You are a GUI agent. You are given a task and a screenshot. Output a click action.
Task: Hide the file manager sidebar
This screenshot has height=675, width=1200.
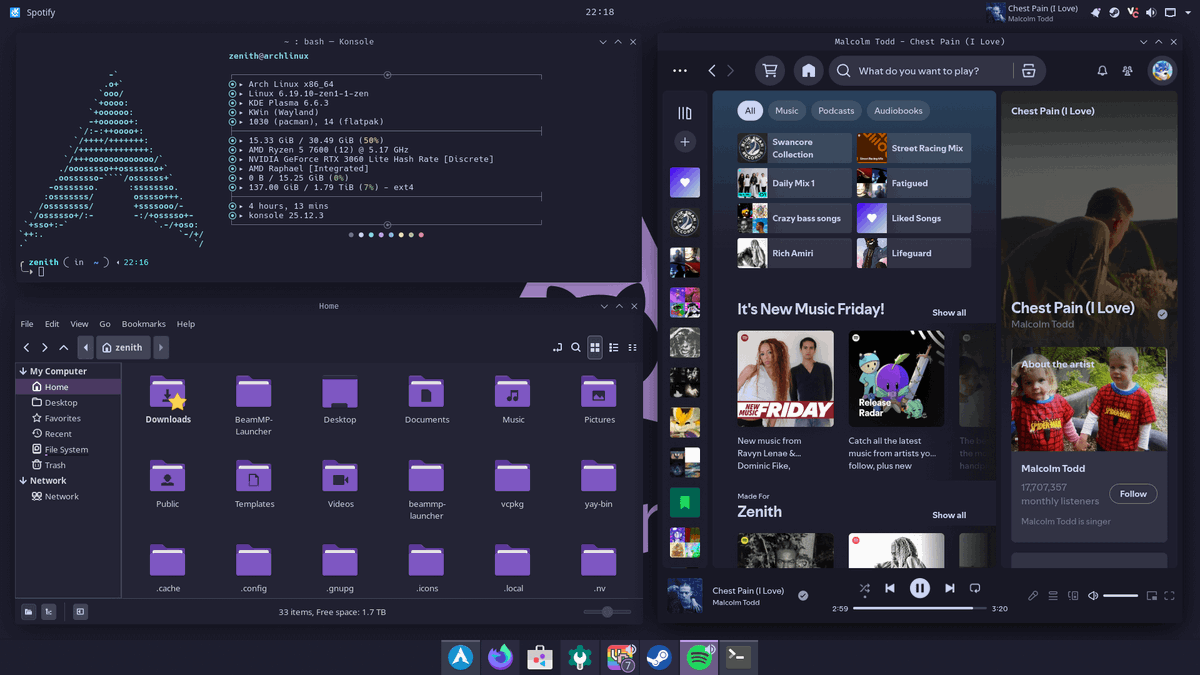pos(80,611)
